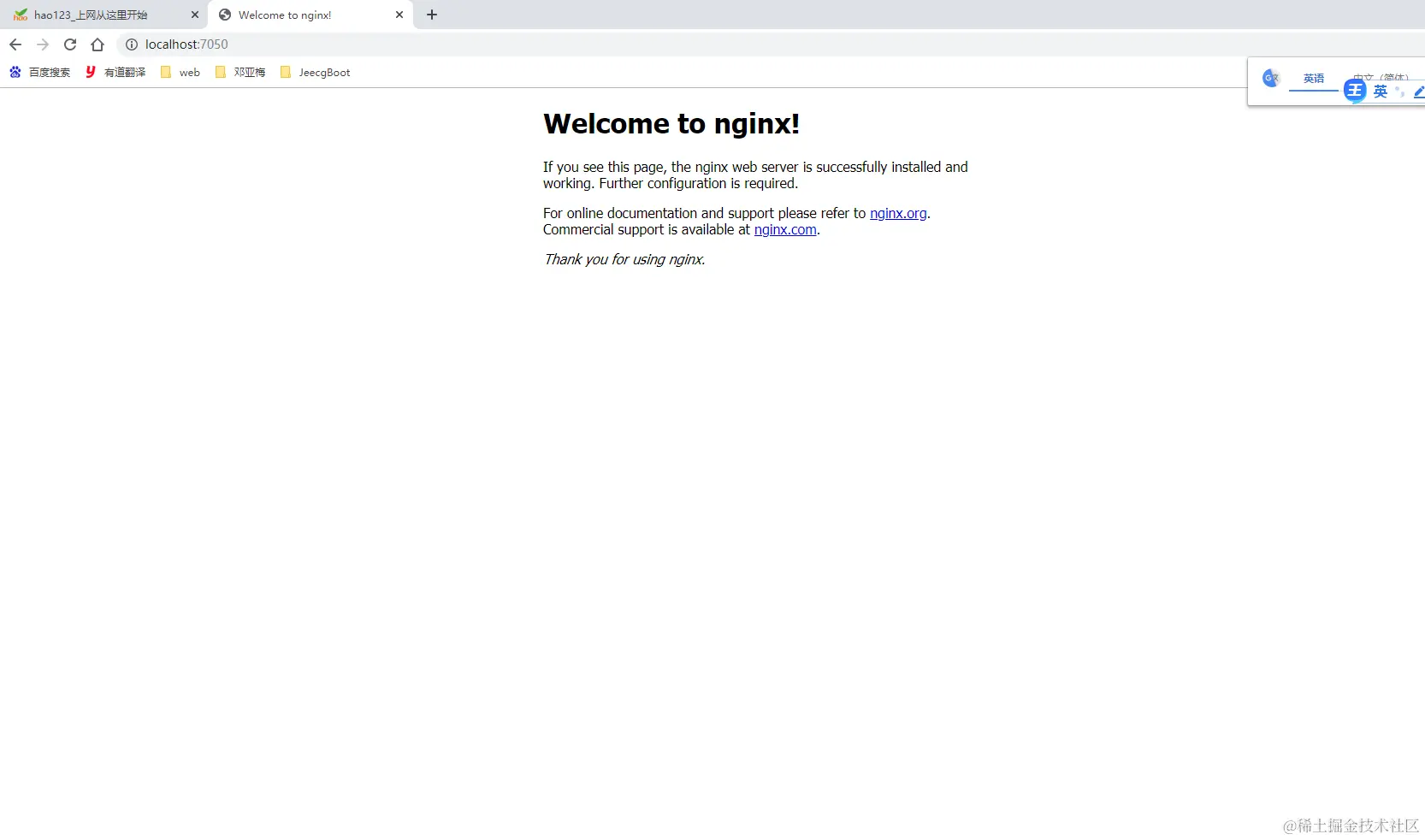Click the blue 王 input method icon
This screenshot has height=840, width=1425.
click(x=1355, y=91)
